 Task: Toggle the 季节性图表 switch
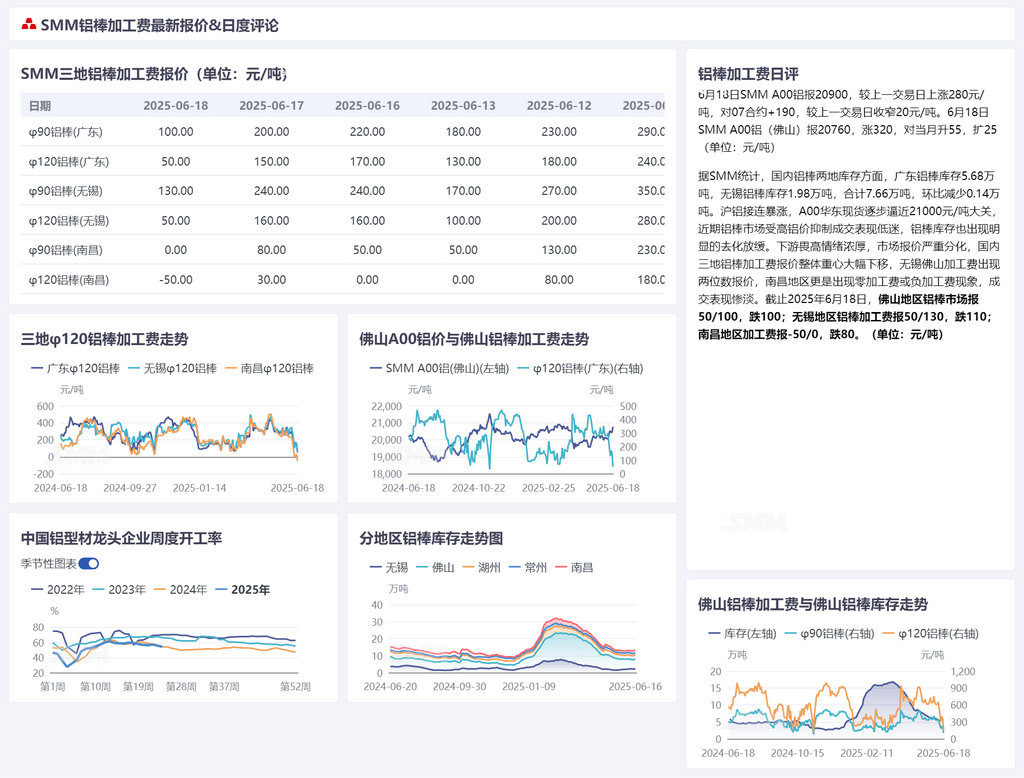(88, 564)
